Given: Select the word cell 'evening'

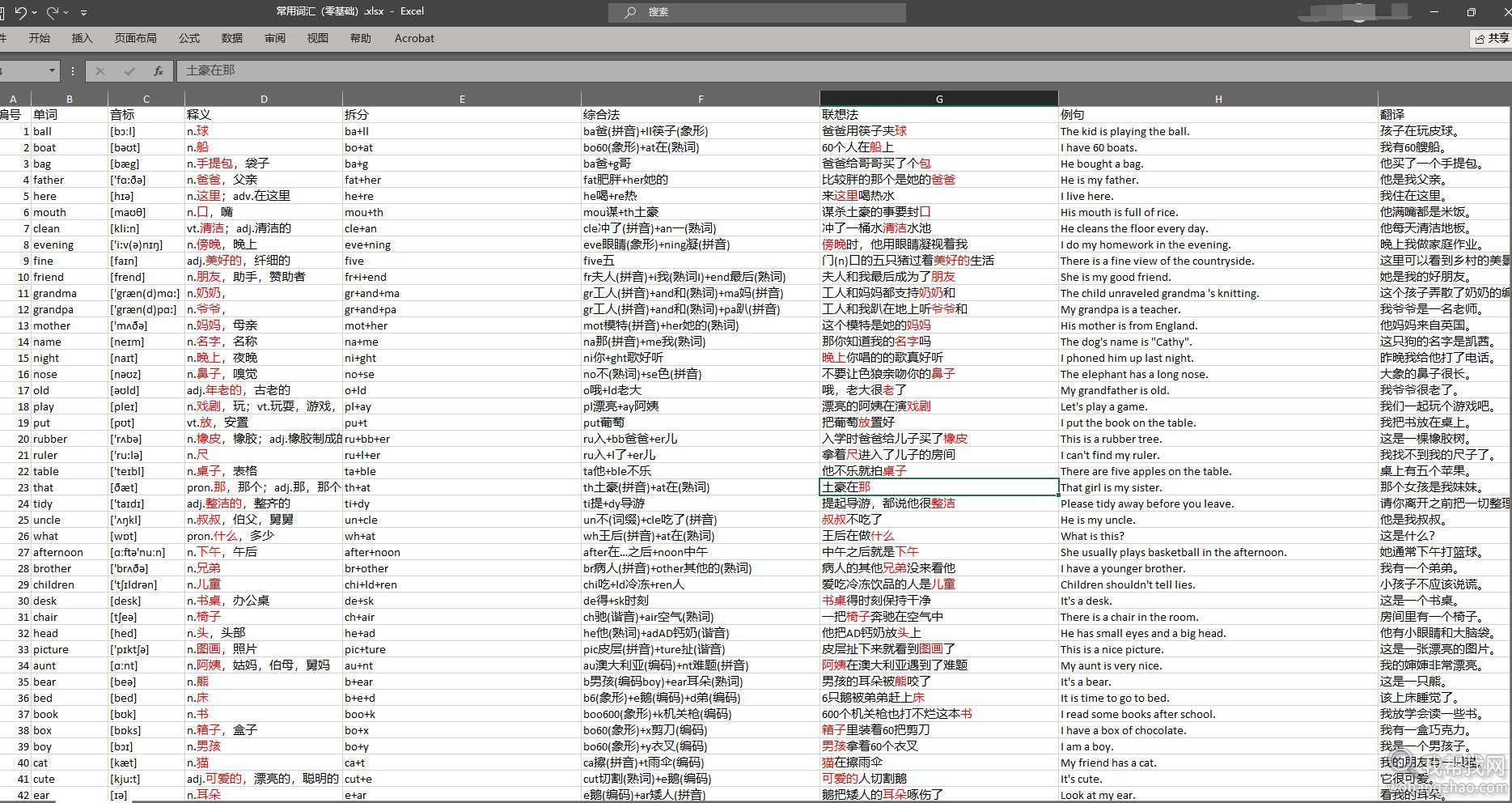Looking at the screenshot, I should tap(70, 244).
